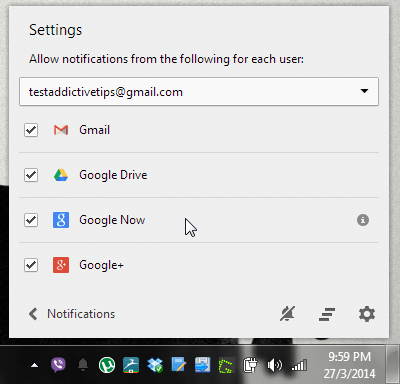
Task: Click the Google Drive triangle icon
Action: (x=61, y=175)
